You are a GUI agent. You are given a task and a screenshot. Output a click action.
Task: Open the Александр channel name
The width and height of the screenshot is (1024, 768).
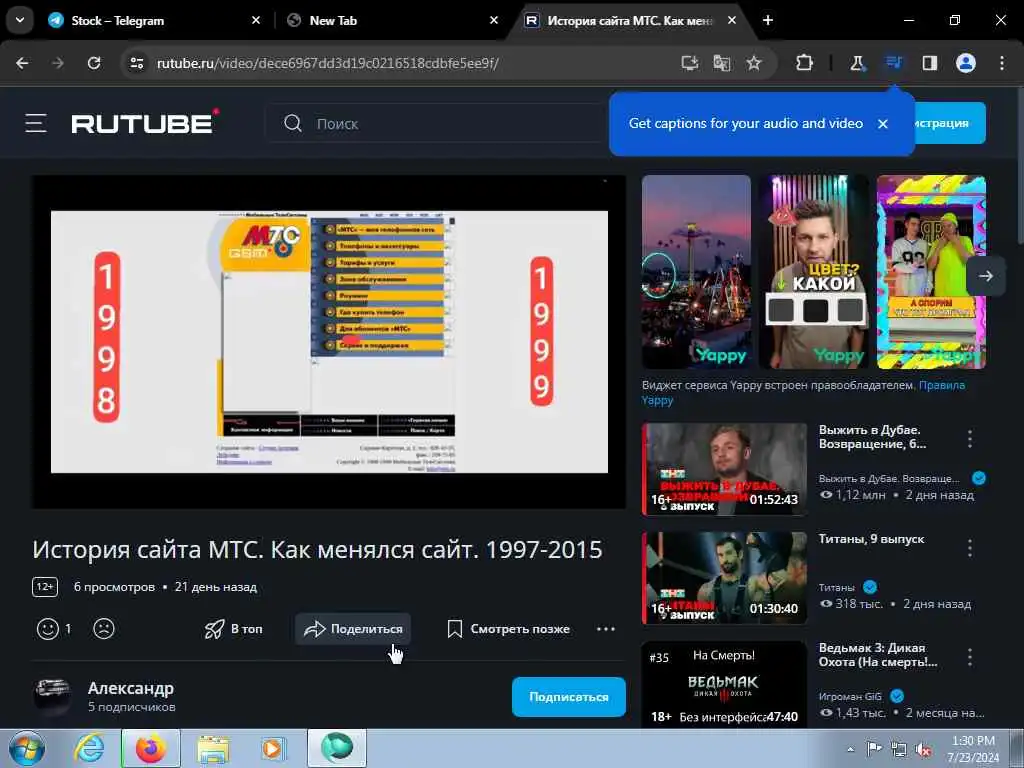131,688
